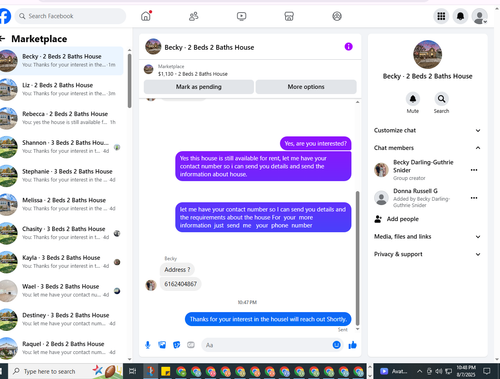This screenshot has width=500, height=379.
Task: Open Rebecca - 2 Beds 2 Baths conversation
Action: (x=62, y=118)
